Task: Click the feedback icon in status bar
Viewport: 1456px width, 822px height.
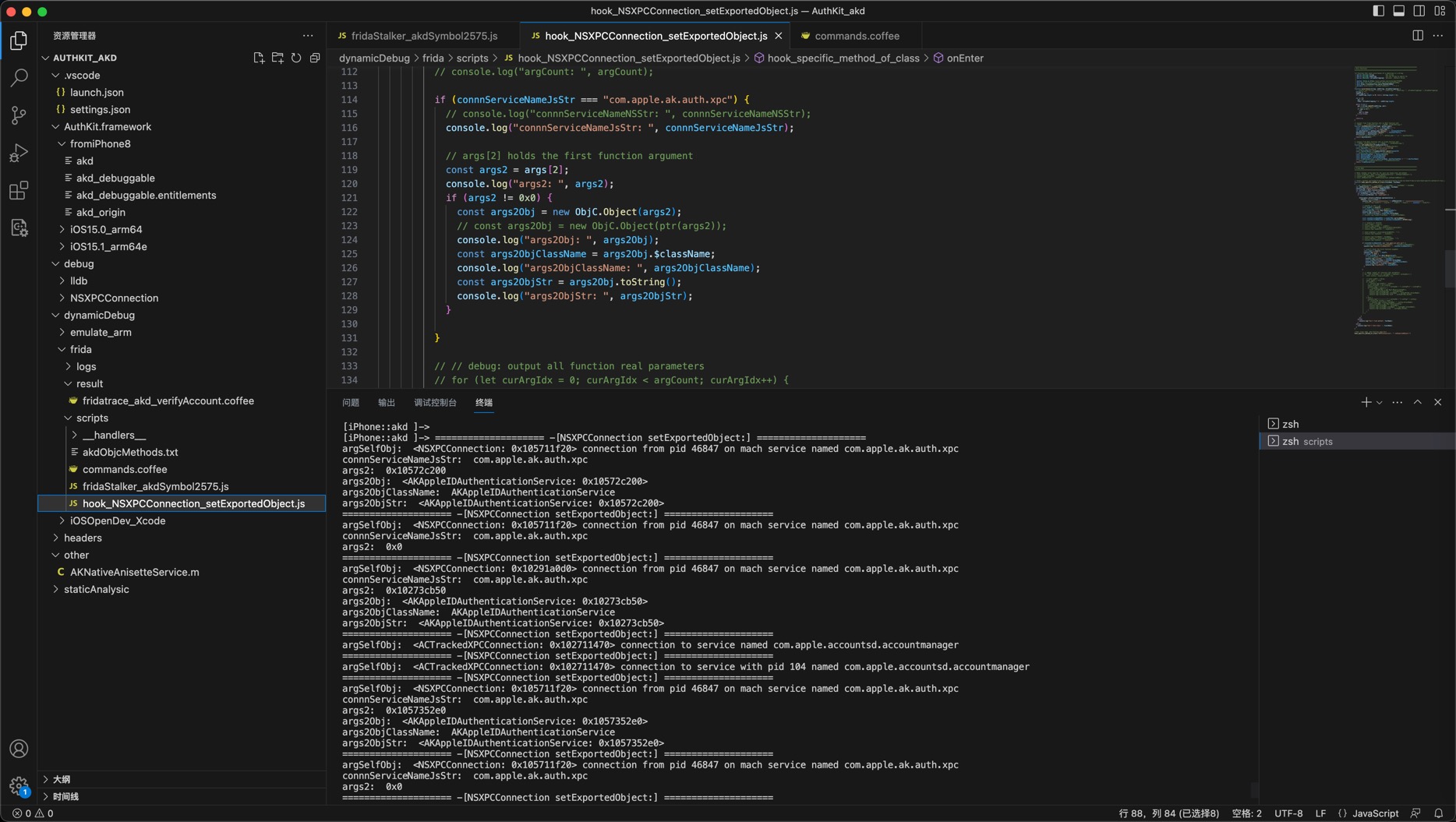Action: coord(1415,813)
